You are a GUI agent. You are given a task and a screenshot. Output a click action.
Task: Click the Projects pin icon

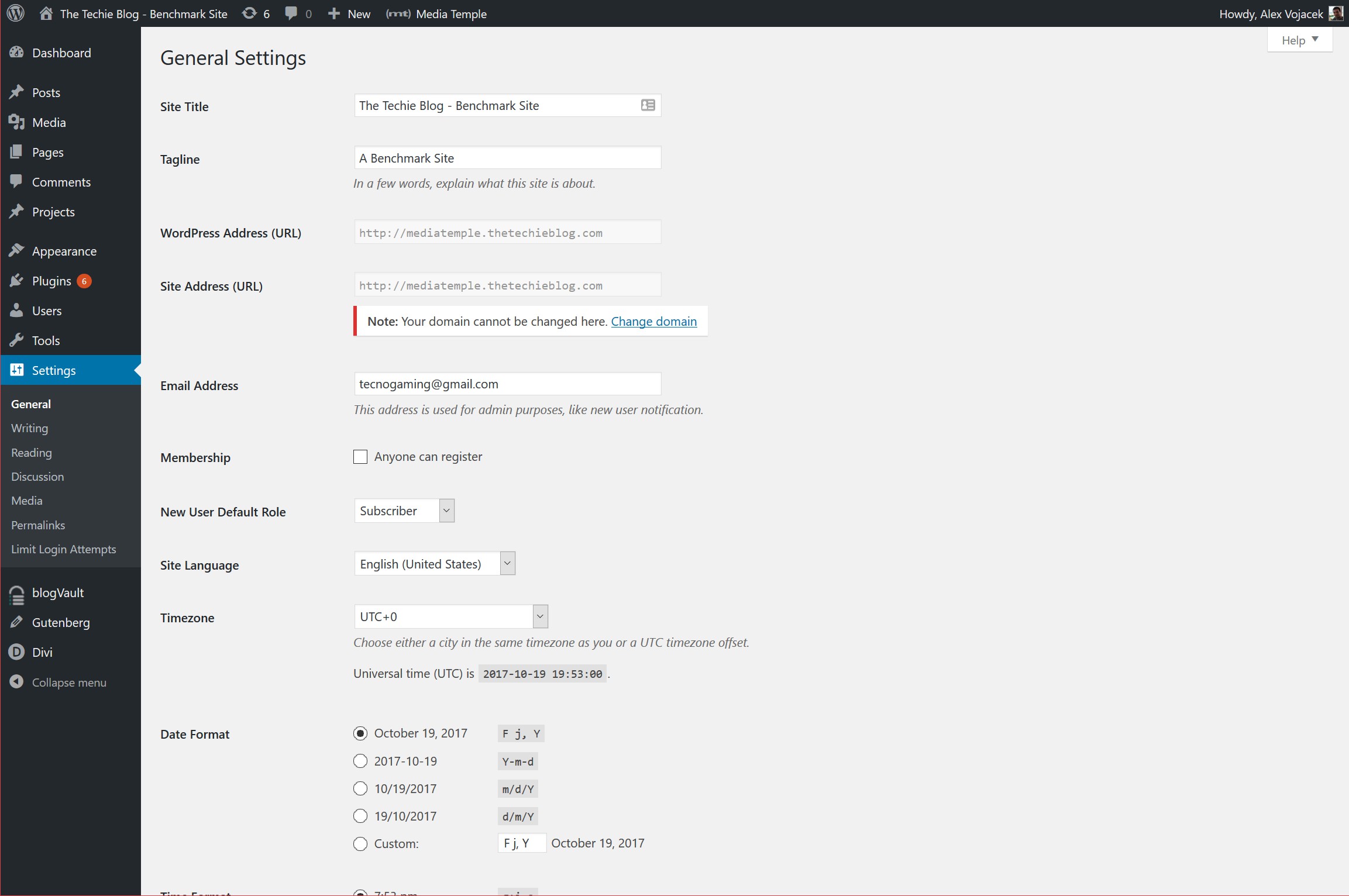tap(16, 212)
